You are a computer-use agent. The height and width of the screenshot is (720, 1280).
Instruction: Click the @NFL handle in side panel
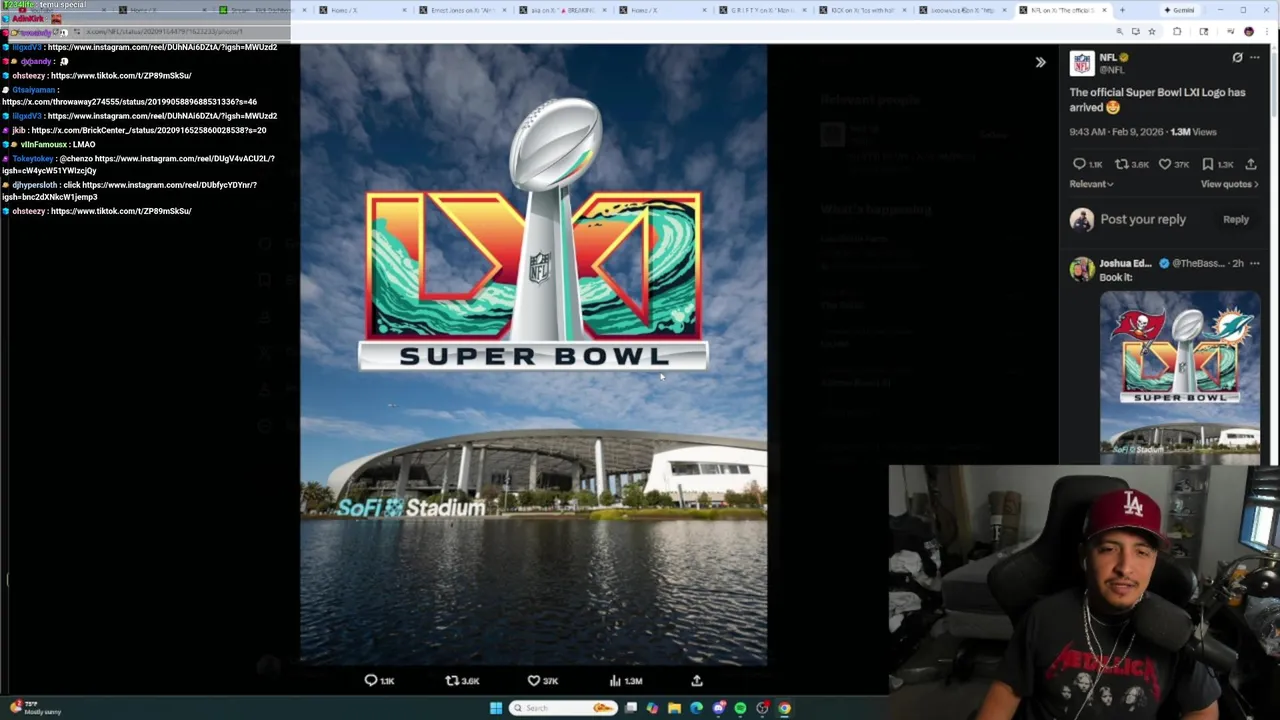click(x=1112, y=70)
